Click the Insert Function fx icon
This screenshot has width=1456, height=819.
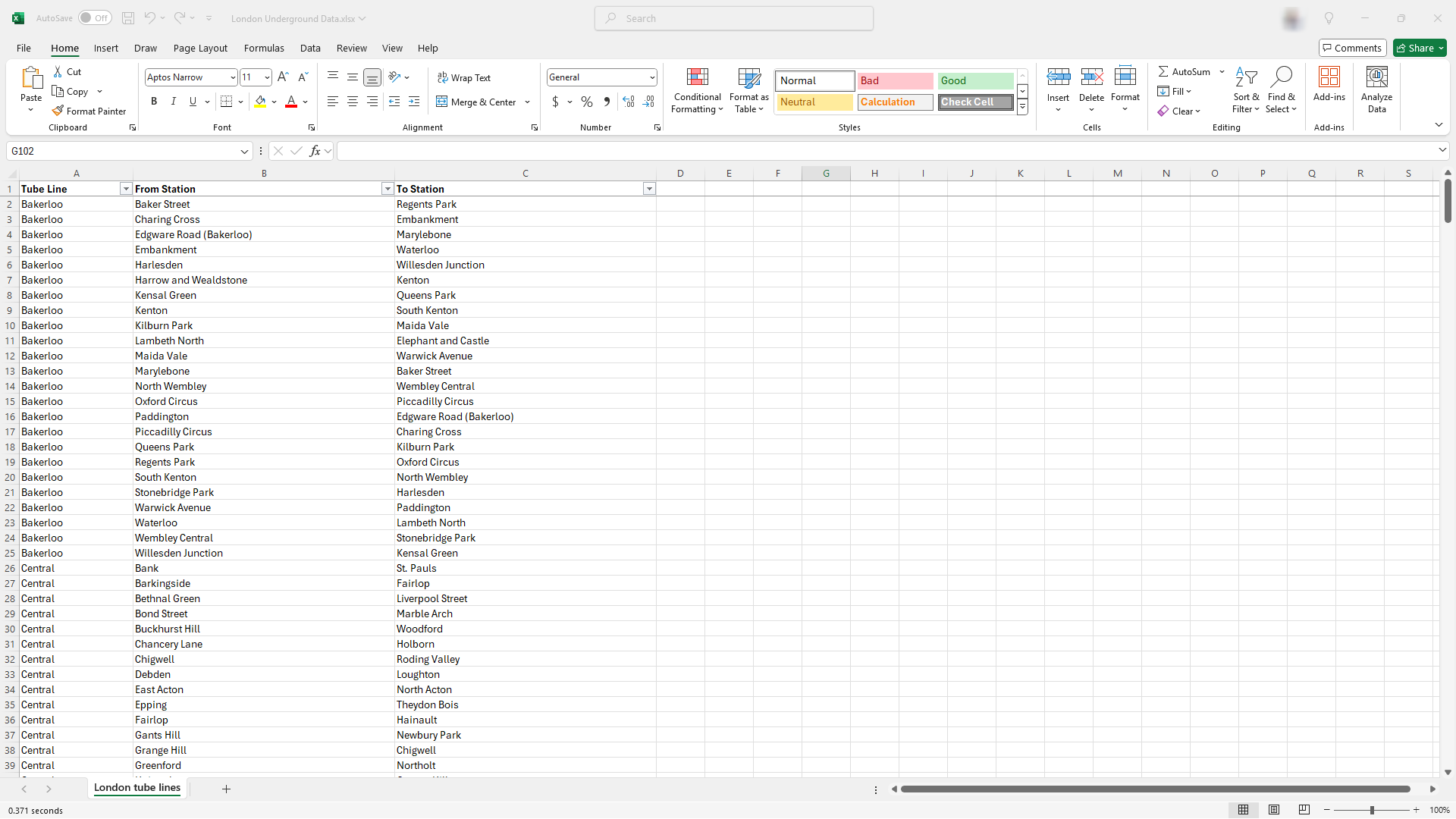[315, 151]
